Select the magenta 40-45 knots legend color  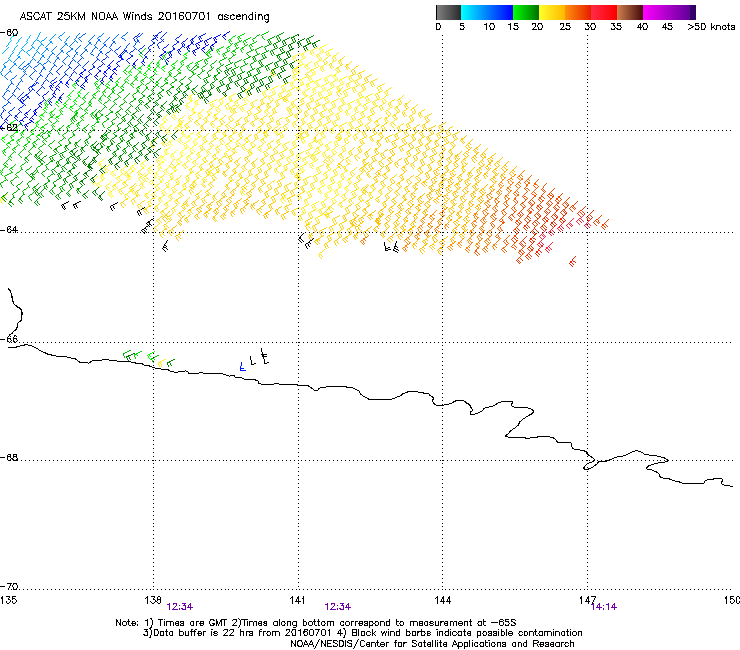pyautogui.click(x=656, y=12)
